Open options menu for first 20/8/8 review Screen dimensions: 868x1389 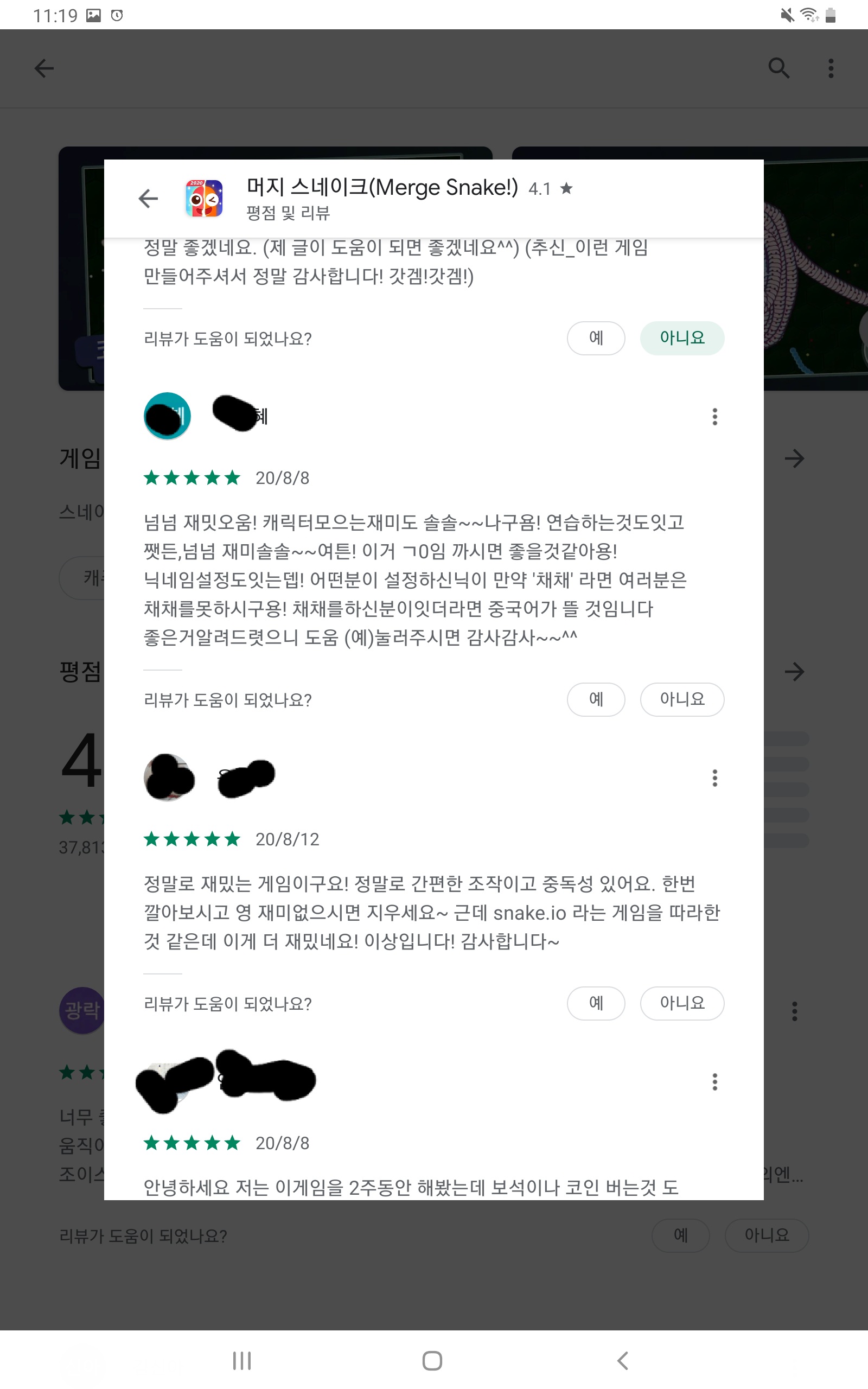[x=714, y=417]
